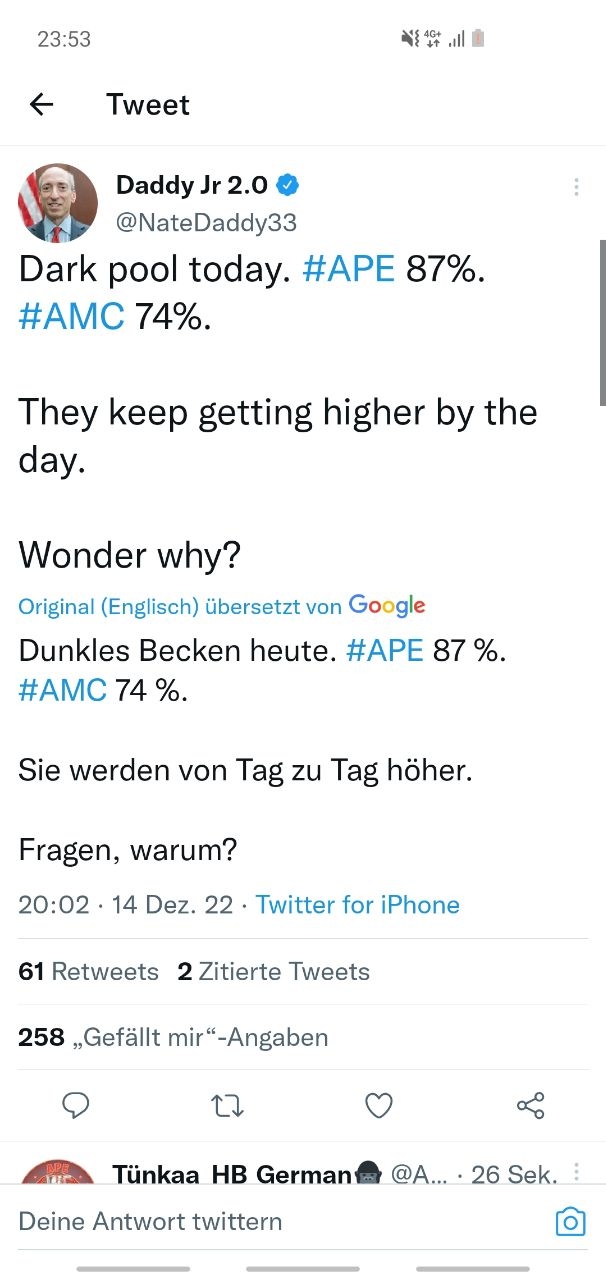Open the Twitter for iPhone source link
Screen dimensions: 606x1280
pyautogui.click(x=357, y=905)
